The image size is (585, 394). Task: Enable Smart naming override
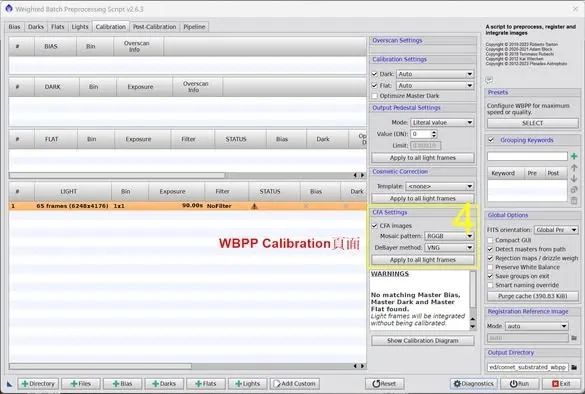(x=490, y=285)
